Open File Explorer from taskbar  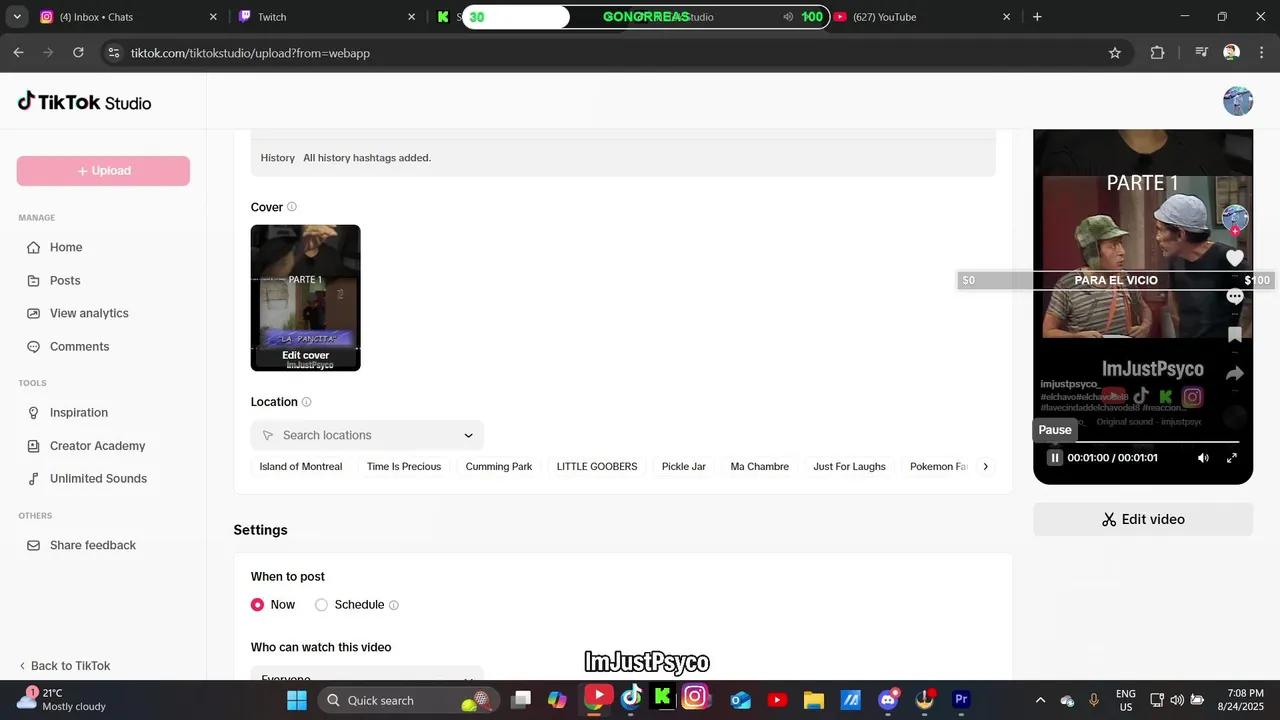[x=813, y=700]
